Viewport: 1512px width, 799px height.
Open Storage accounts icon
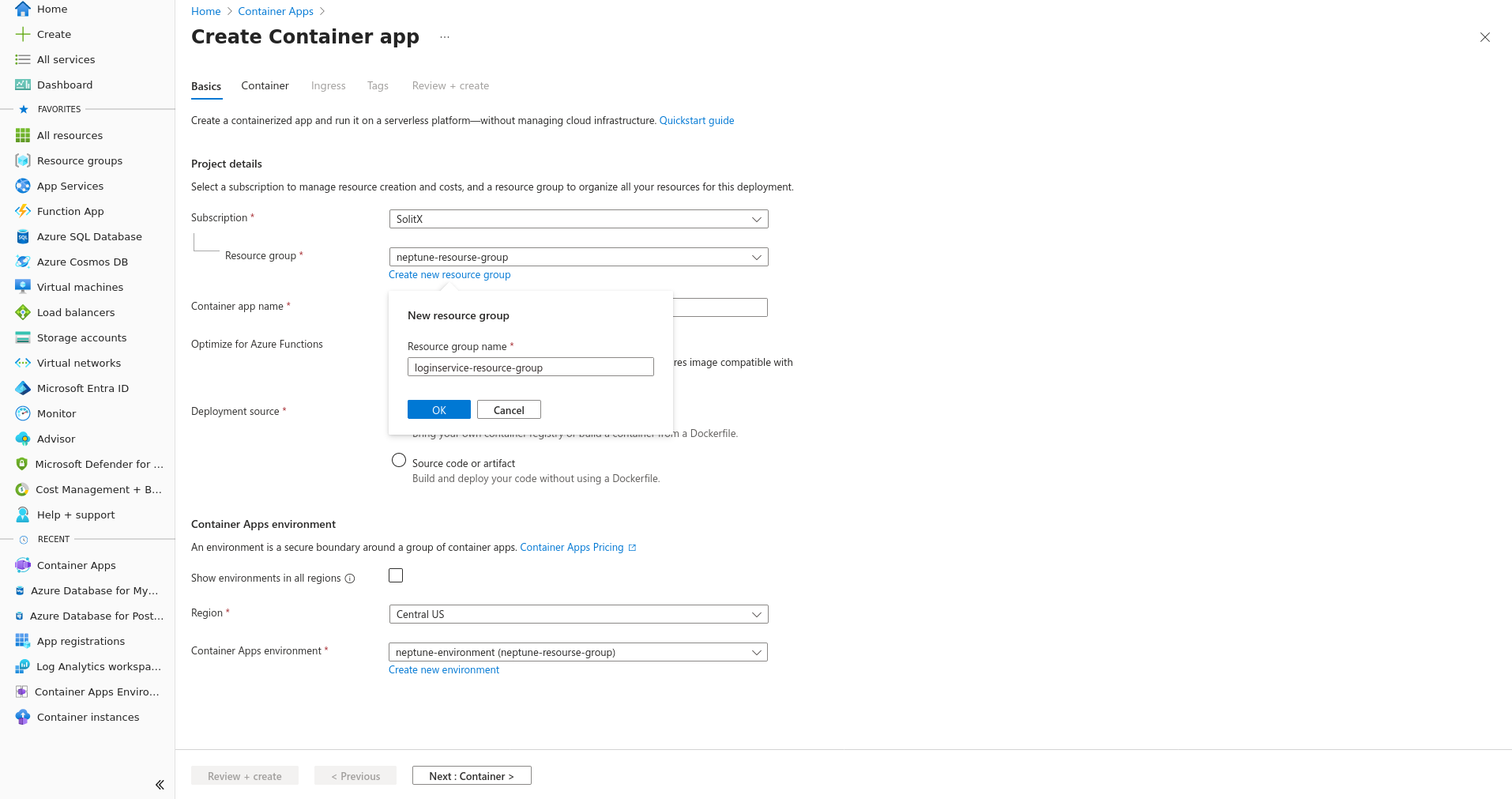[x=23, y=337]
